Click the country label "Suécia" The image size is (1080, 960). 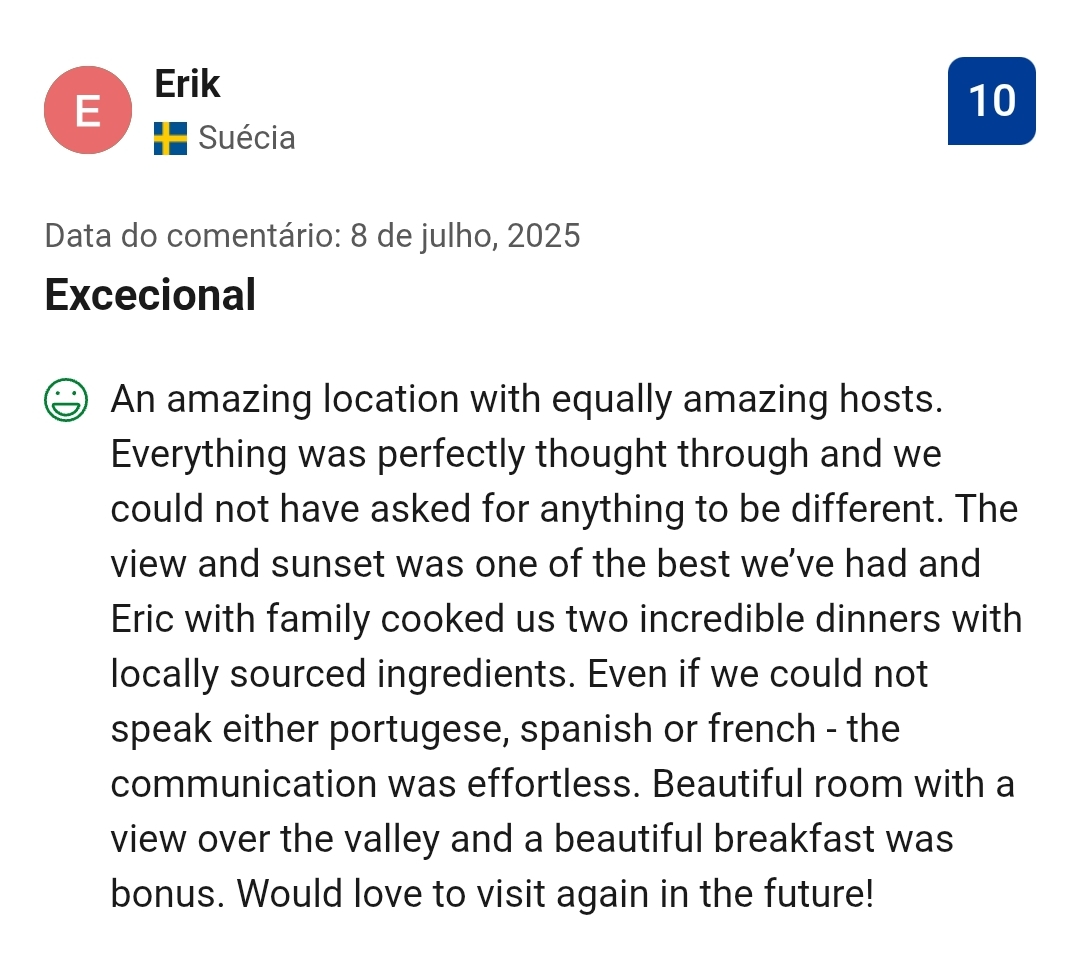pyautogui.click(x=247, y=138)
